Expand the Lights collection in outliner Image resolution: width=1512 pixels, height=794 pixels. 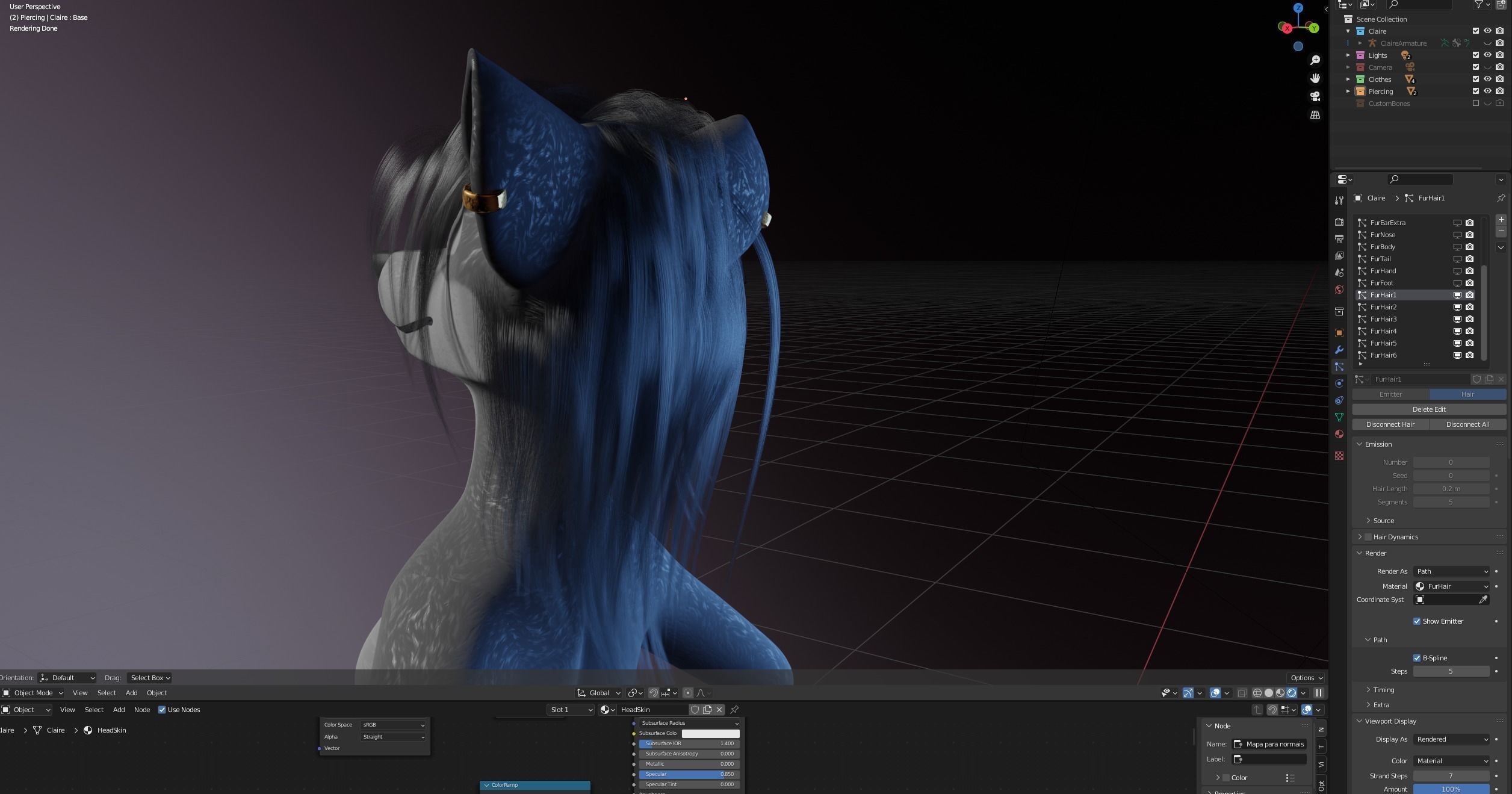[x=1348, y=55]
